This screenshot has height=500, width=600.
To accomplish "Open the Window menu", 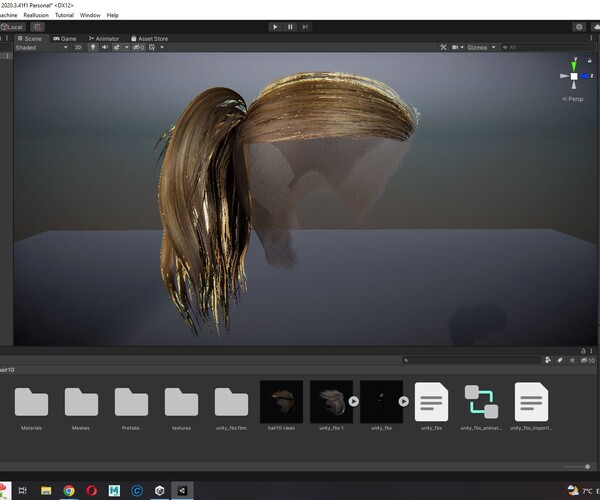I will point(90,15).
